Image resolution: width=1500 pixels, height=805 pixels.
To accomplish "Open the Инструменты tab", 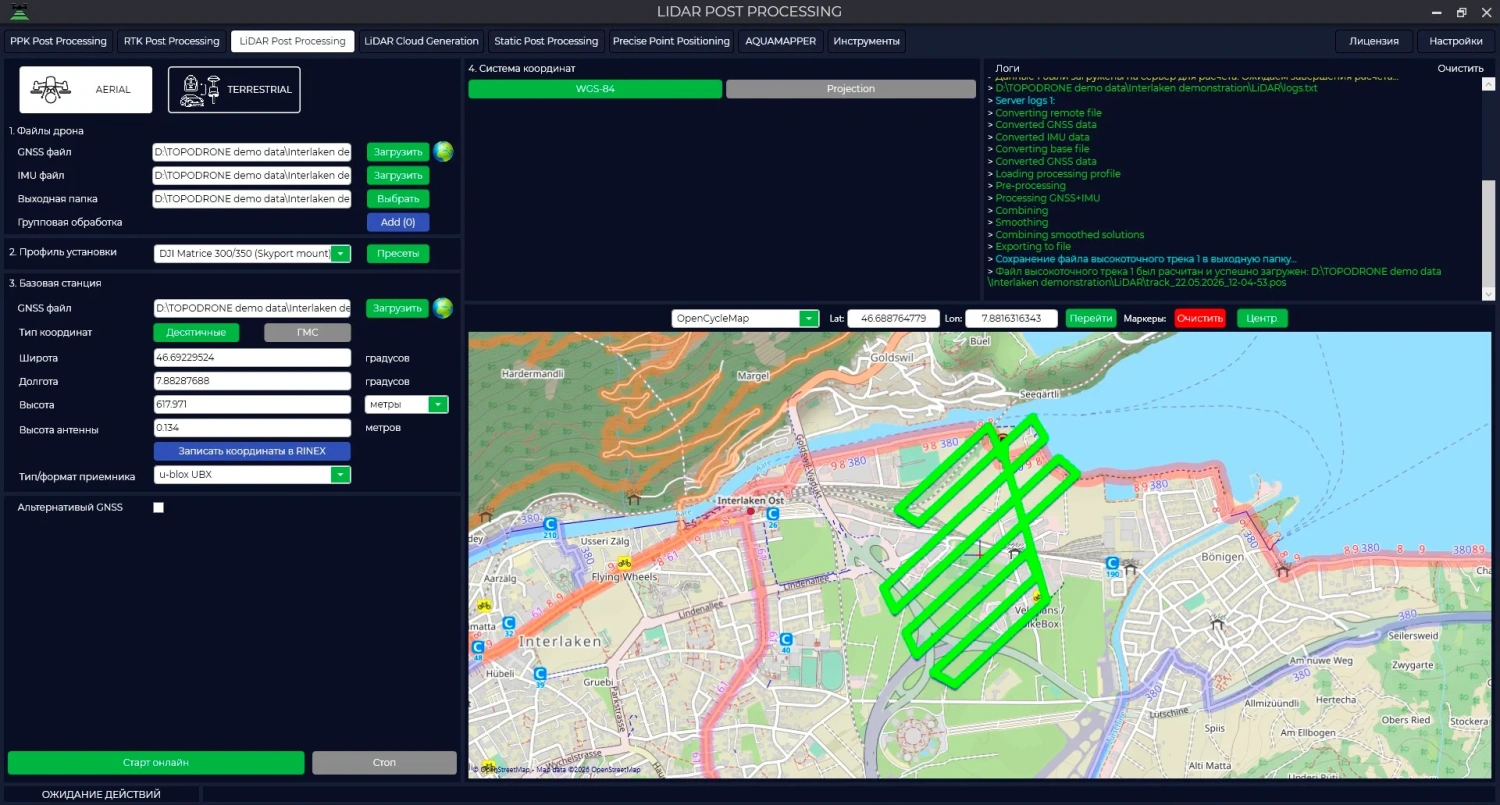I will pyautogui.click(x=866, y=41).
